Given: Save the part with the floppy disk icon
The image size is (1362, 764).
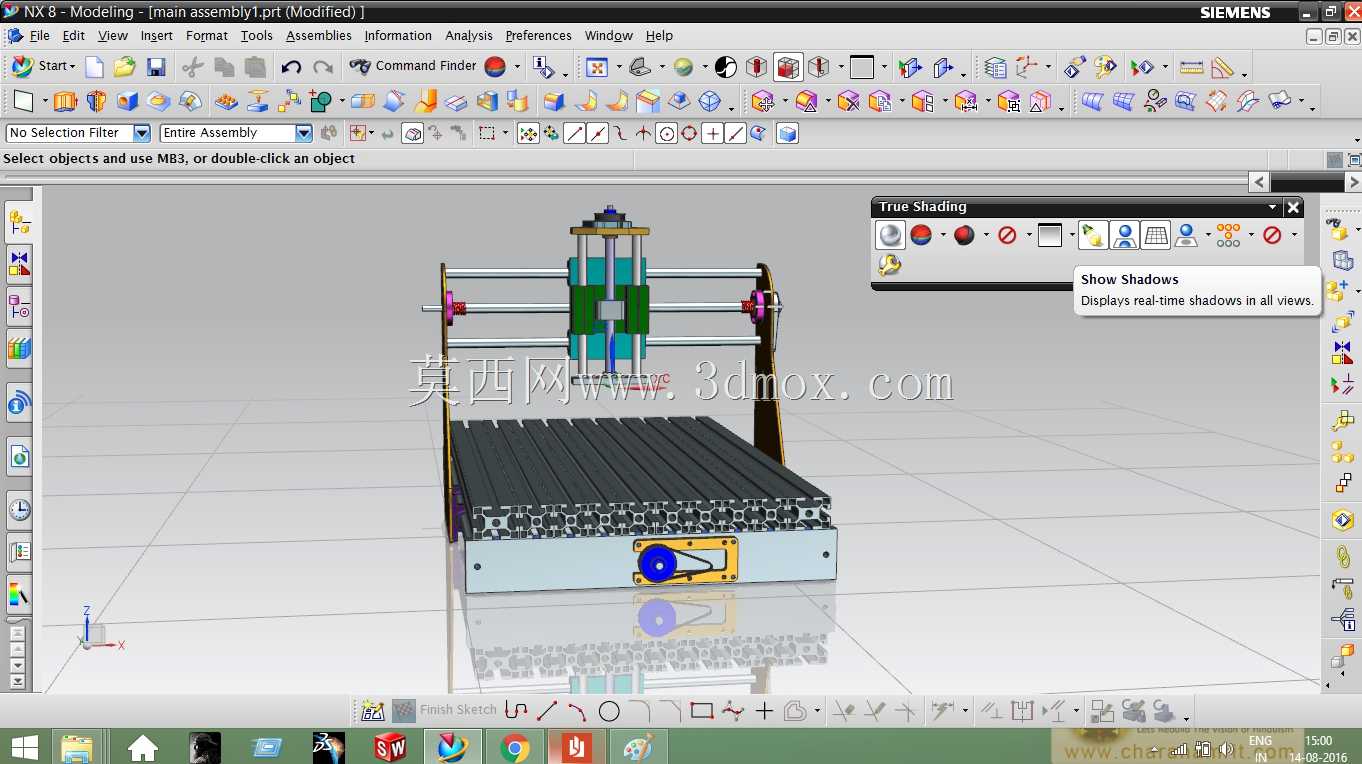Looking at the screenshot, I should [x=156, y=67].
